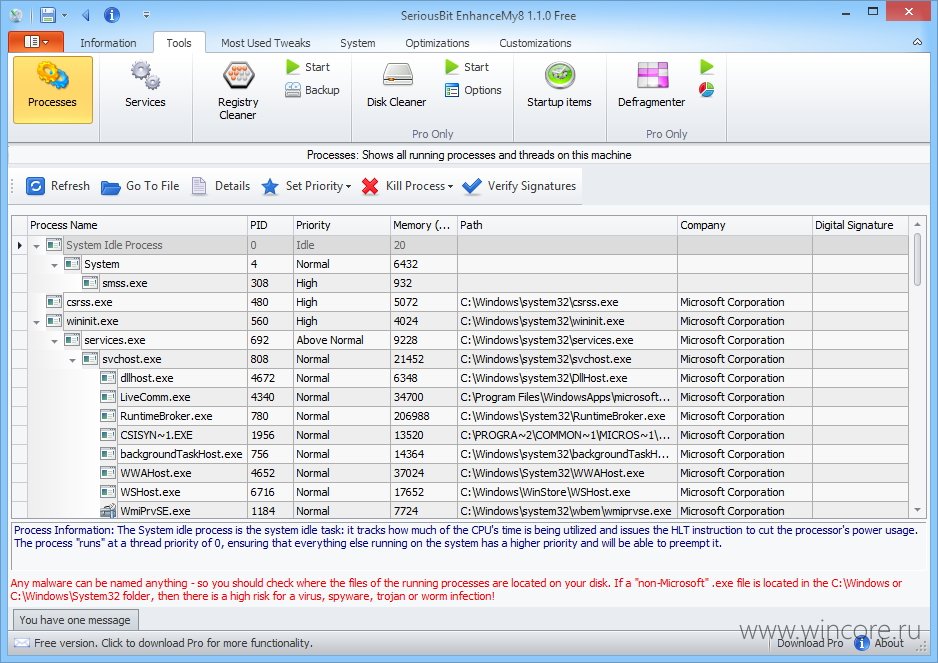Viewport: 938px width, 663px height.
Task: Switch to the Tools tab
Action: point(179,42)
